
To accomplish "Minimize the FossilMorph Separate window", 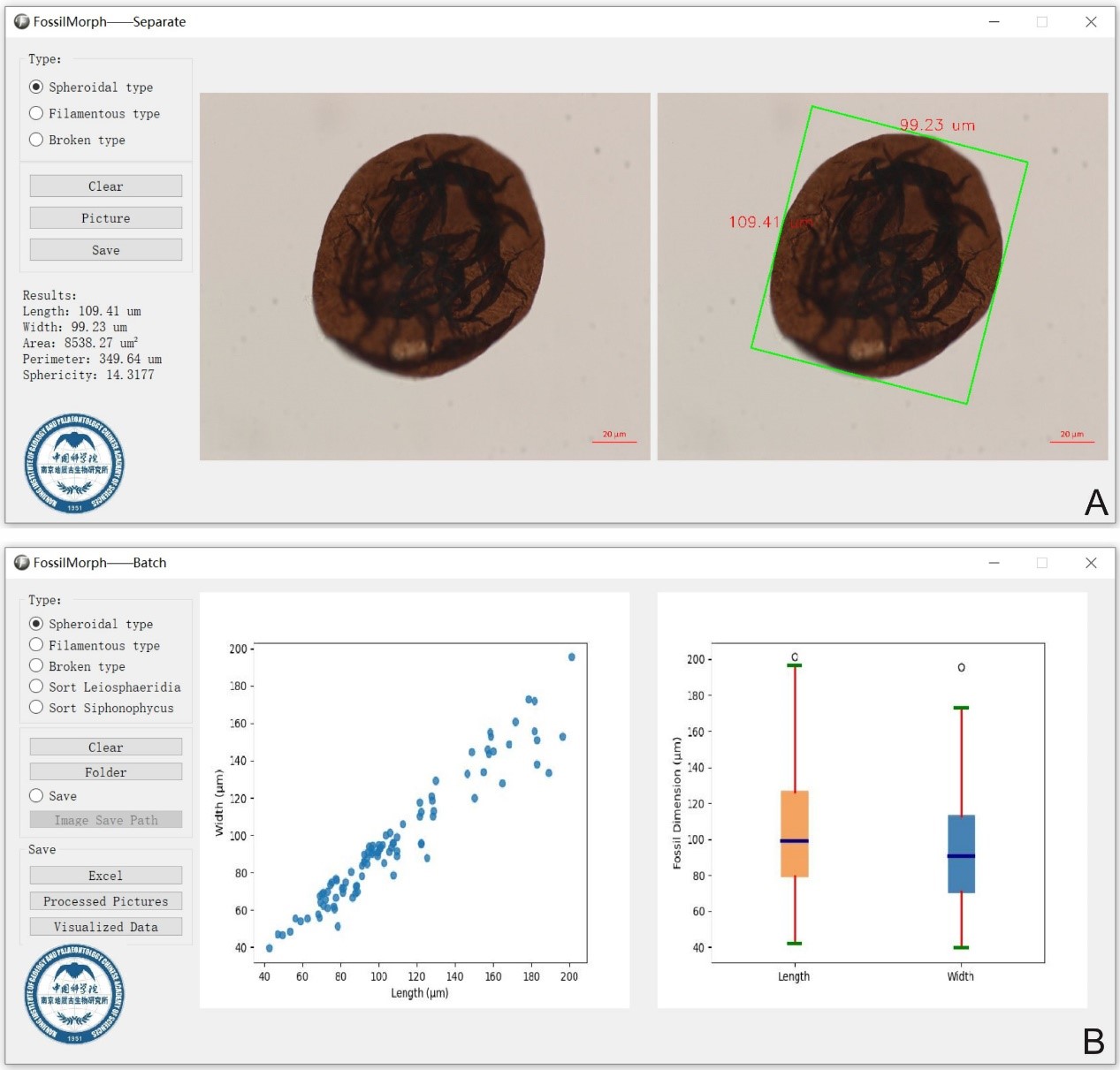I will coord(994,22).
